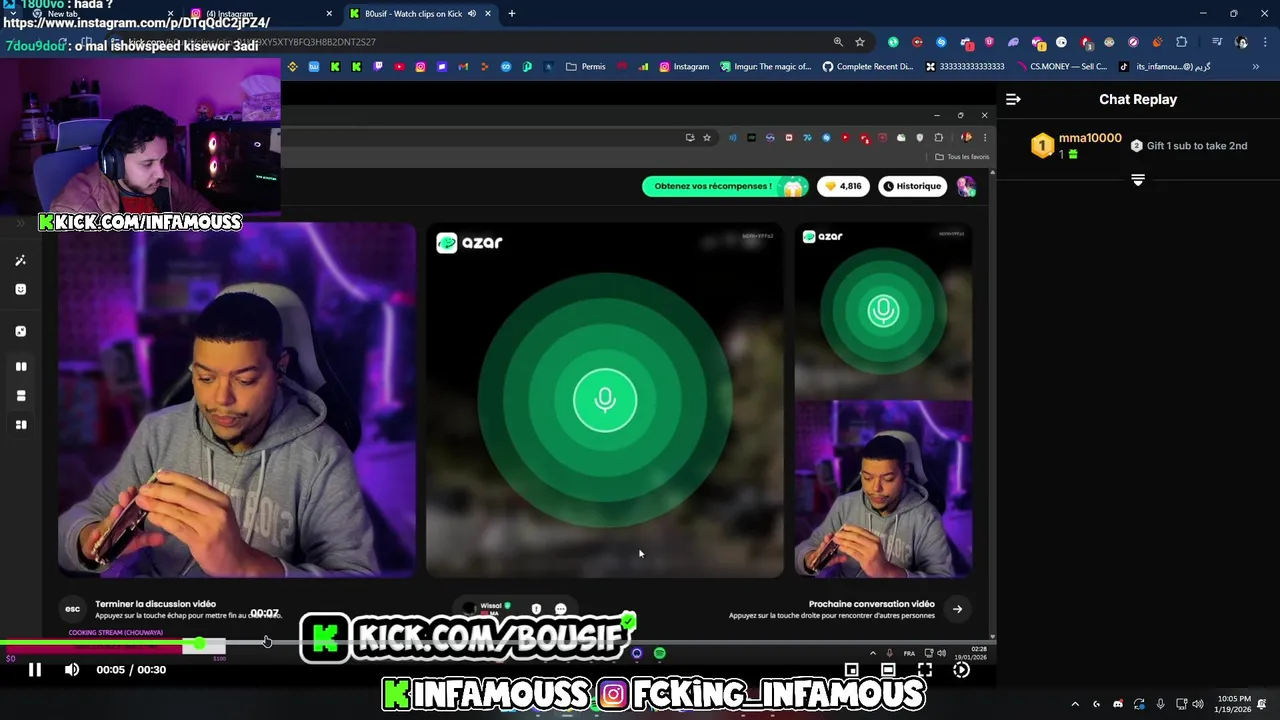The image size is (1280, 720).
Task: Collapse the Chat Replay panel
Action: click(x=1013, y=99)
